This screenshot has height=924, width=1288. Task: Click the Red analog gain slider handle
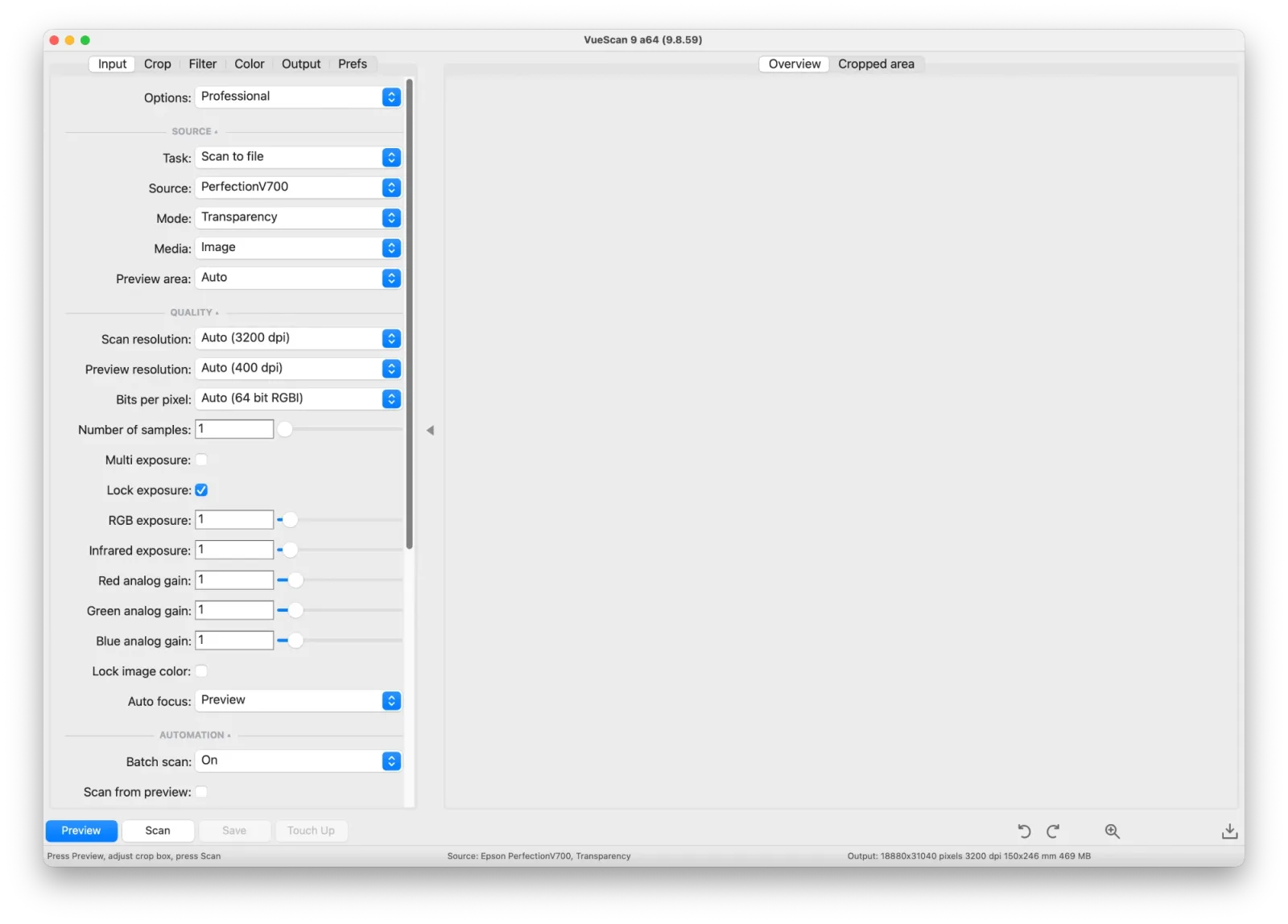click(295, 580)
